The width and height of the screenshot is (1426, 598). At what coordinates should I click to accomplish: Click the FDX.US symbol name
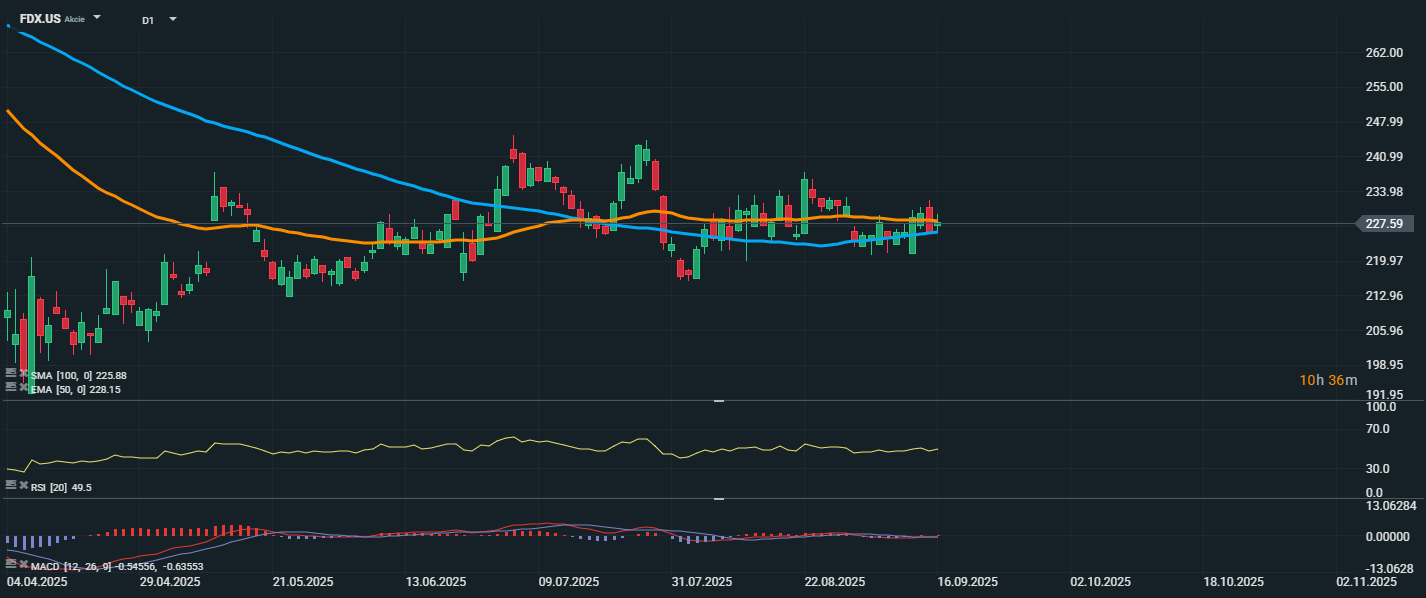click(40, 18)
